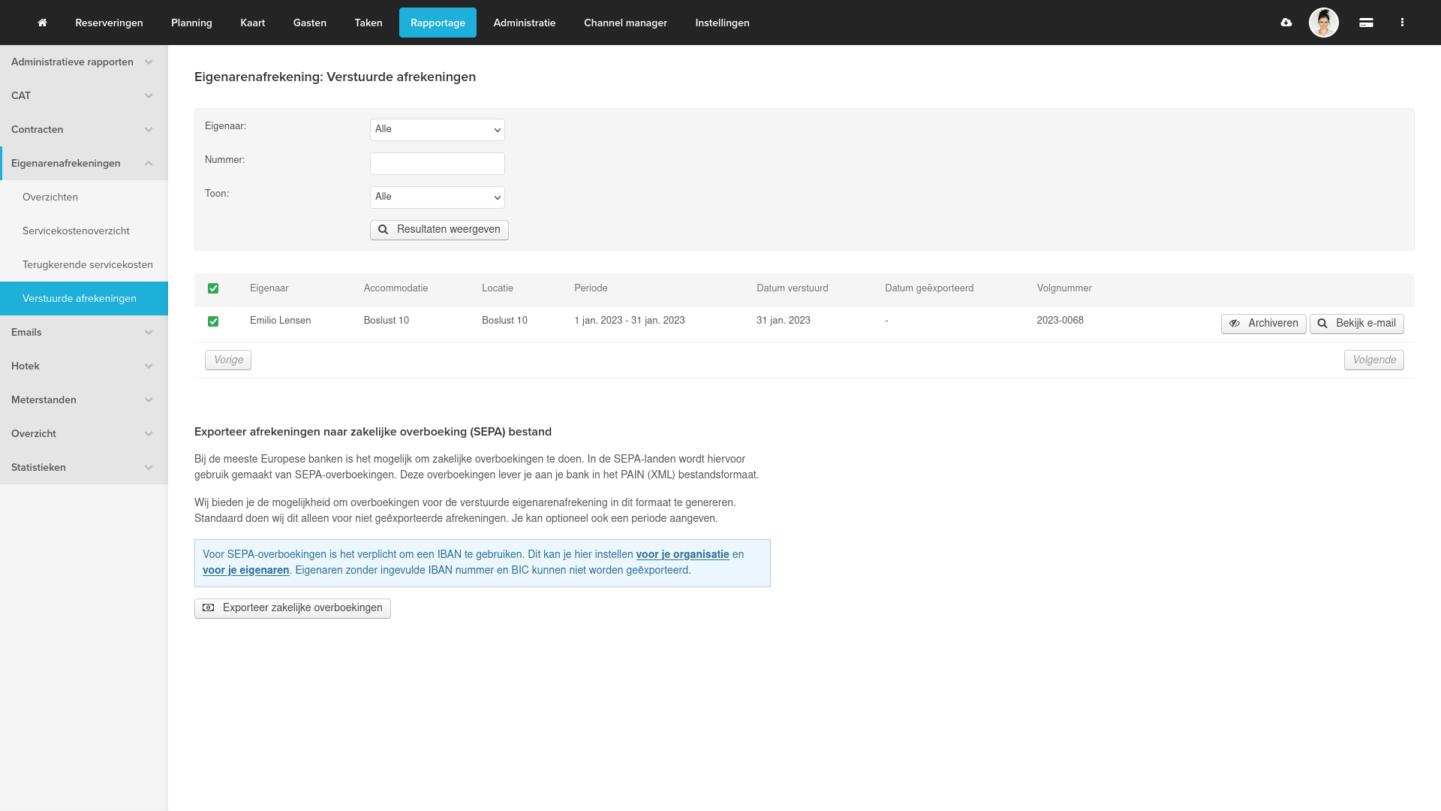The image size is (1441, 811).
Task: Go to the home icon
Action: tap(42, 23)
